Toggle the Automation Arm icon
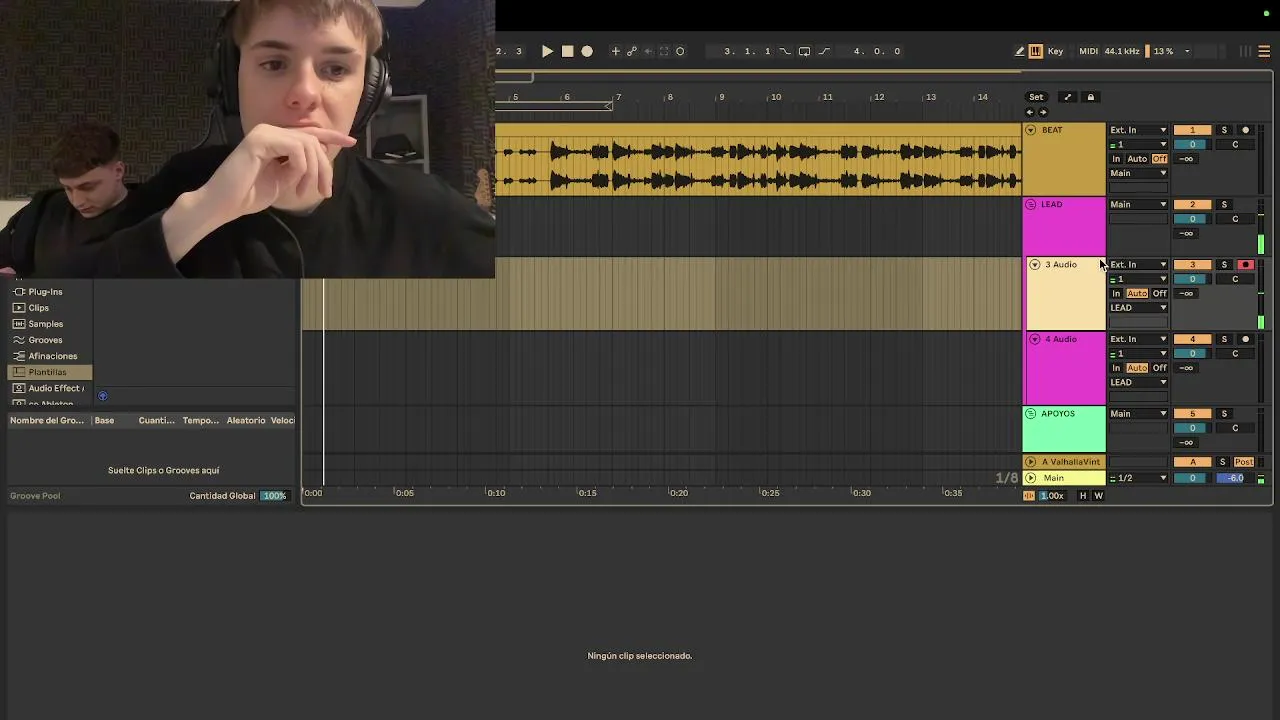Image resolution: width=1280 pixels, height=720 pixels. pyautogui.click(x=631, y=51)
